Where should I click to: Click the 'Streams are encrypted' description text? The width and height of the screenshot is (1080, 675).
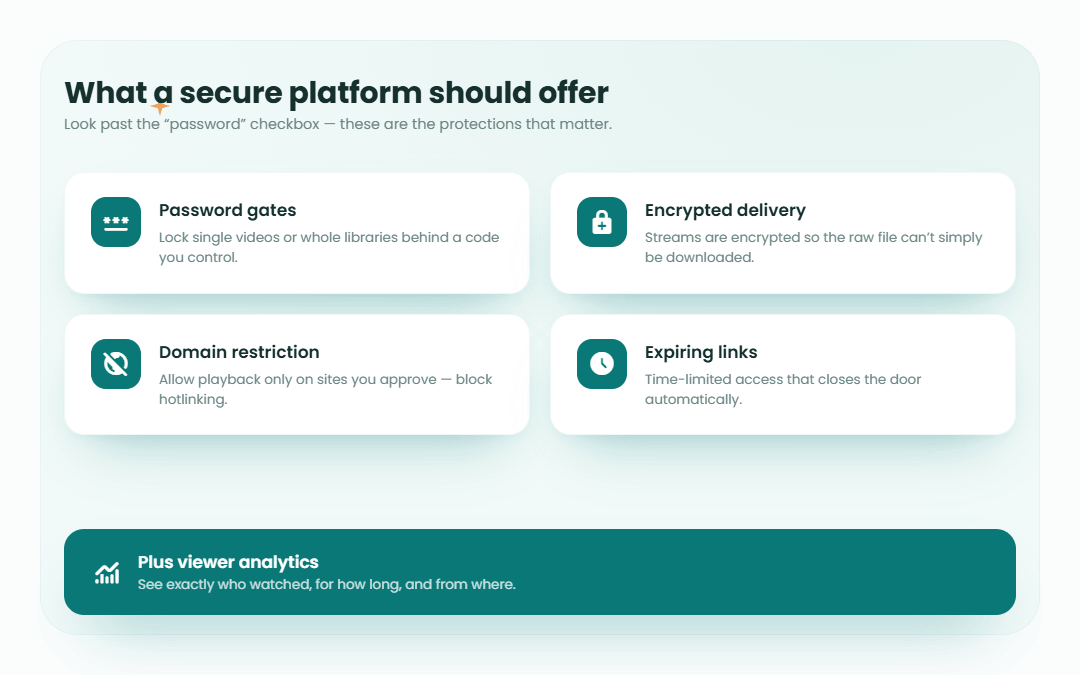pos(813,247)
